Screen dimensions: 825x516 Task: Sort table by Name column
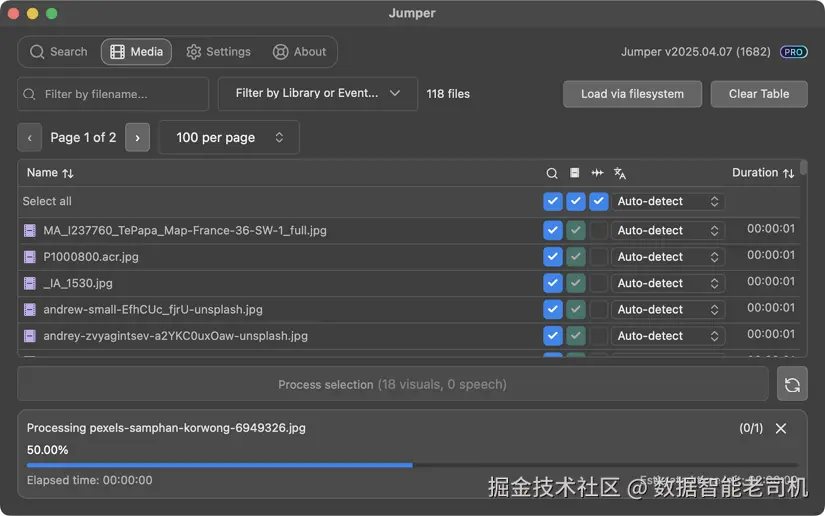[50, 173]
